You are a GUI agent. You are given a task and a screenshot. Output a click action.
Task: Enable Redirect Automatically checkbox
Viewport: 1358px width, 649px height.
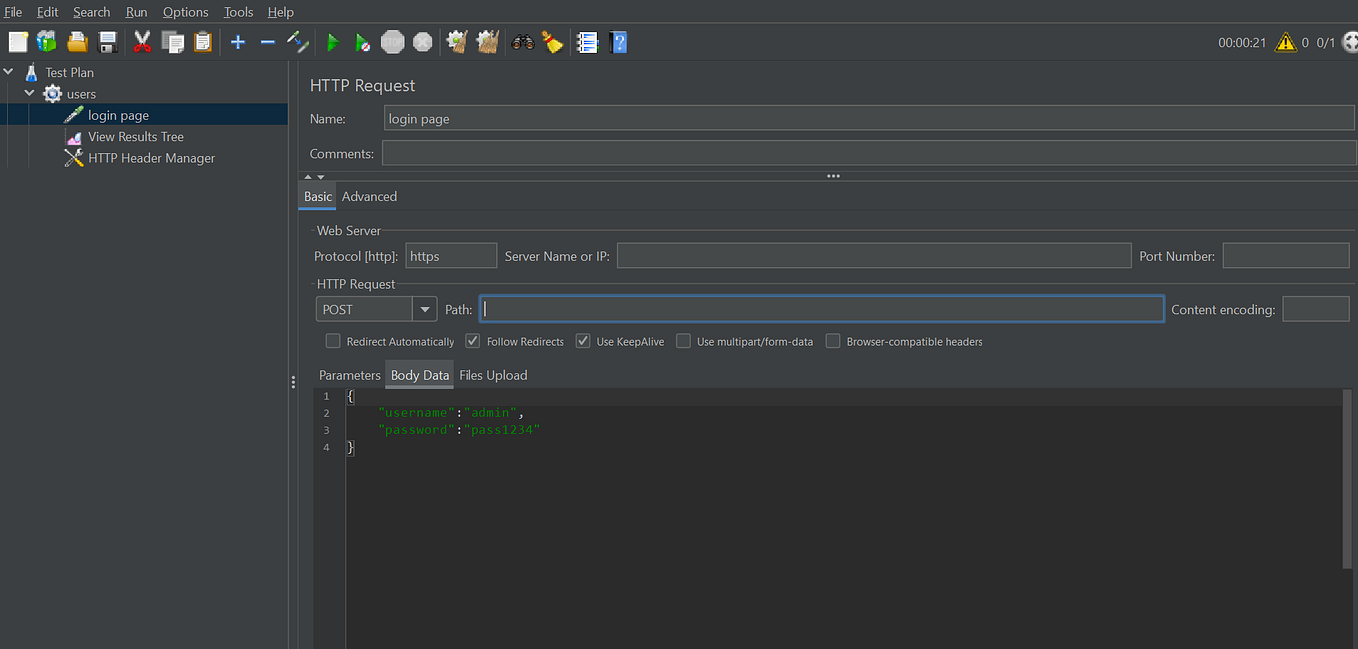(332, 341)
